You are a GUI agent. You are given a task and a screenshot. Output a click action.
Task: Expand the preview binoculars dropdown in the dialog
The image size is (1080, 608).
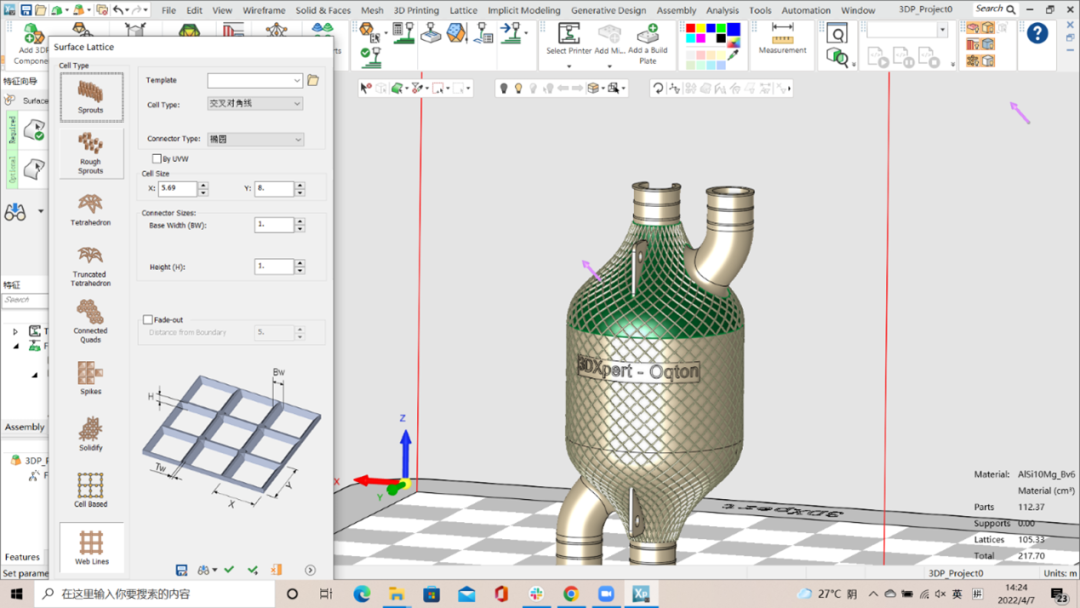215,570
